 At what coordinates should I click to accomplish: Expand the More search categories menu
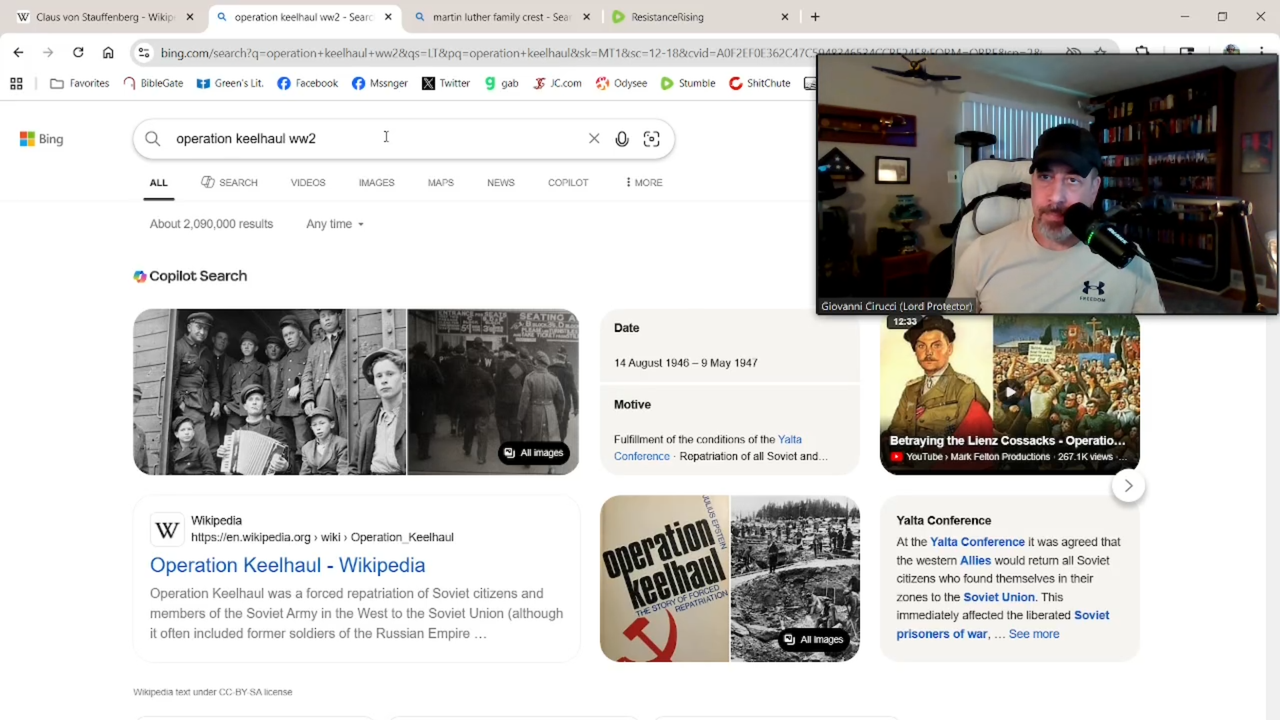tap(643, 182)
